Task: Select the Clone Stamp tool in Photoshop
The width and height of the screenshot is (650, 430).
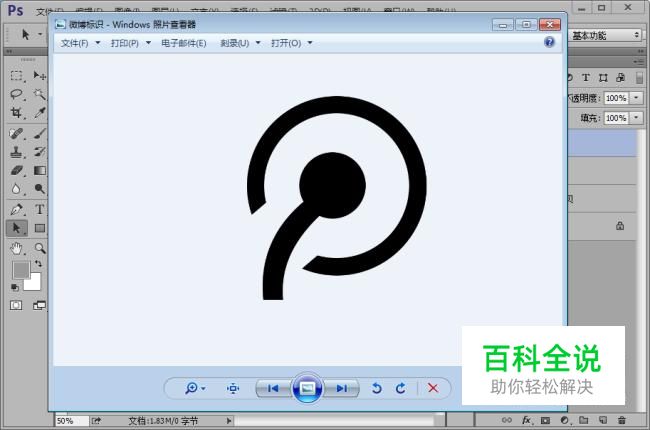Action: click(16, 152)
